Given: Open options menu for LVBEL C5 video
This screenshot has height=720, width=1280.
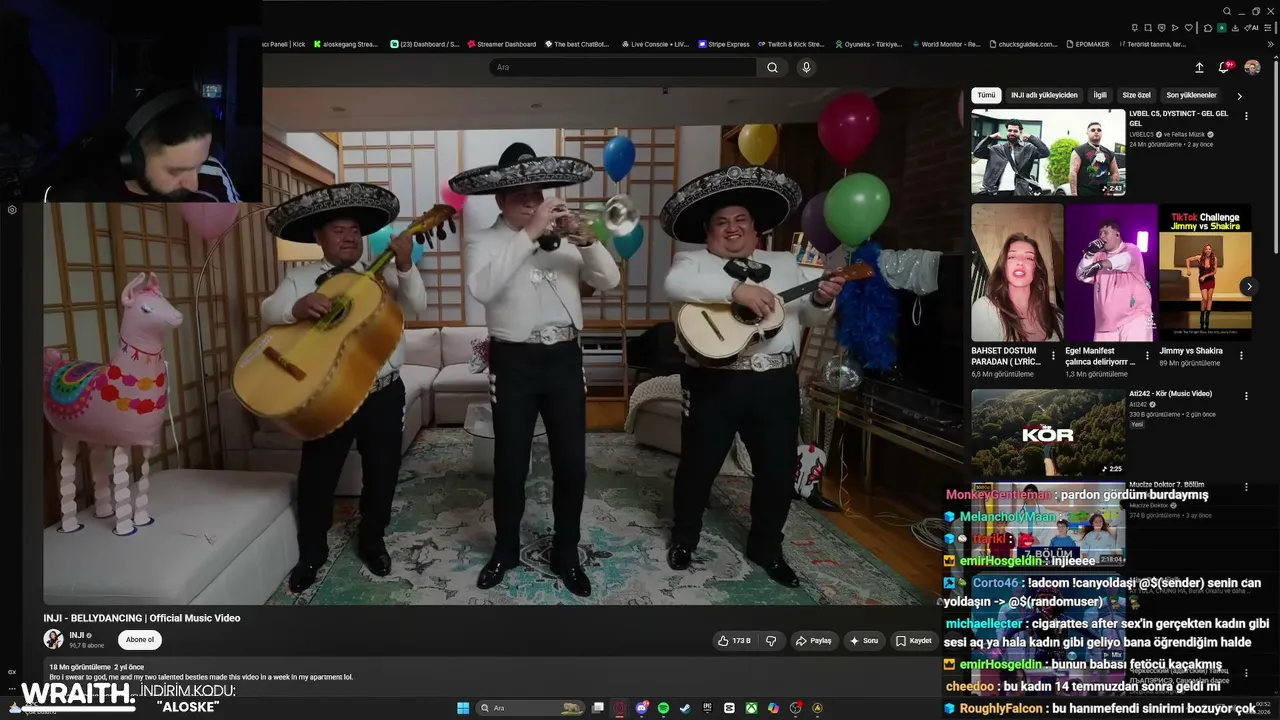Looking at the screenshot, I should point(1246,116).
